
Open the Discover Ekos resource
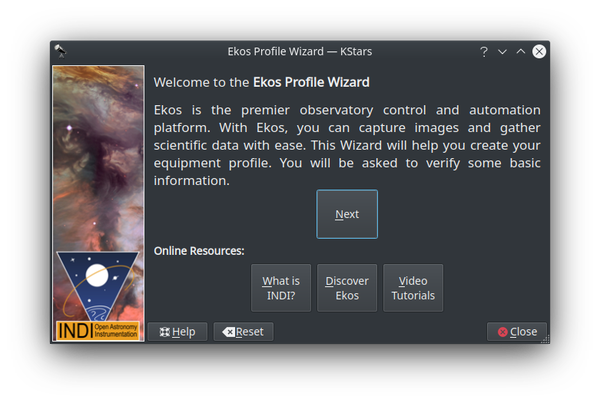(x=347, y=288)
